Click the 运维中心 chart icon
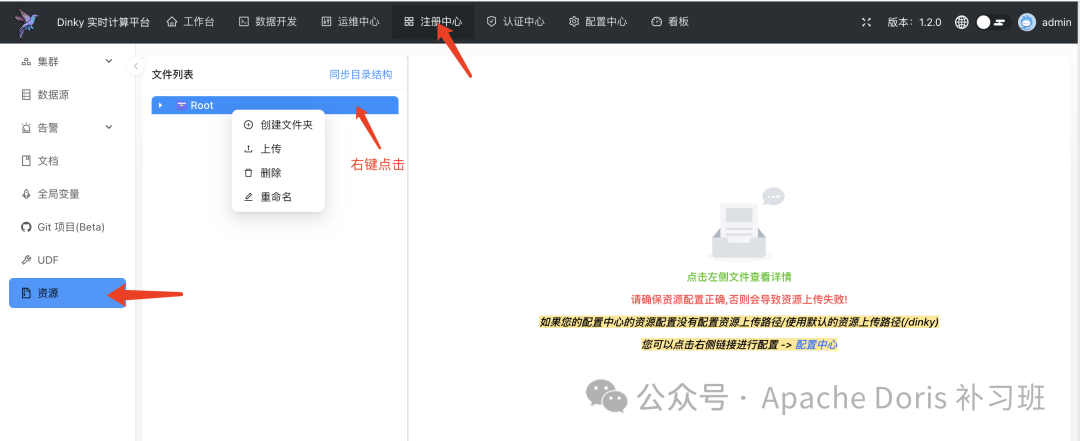 tap(326, 21)
